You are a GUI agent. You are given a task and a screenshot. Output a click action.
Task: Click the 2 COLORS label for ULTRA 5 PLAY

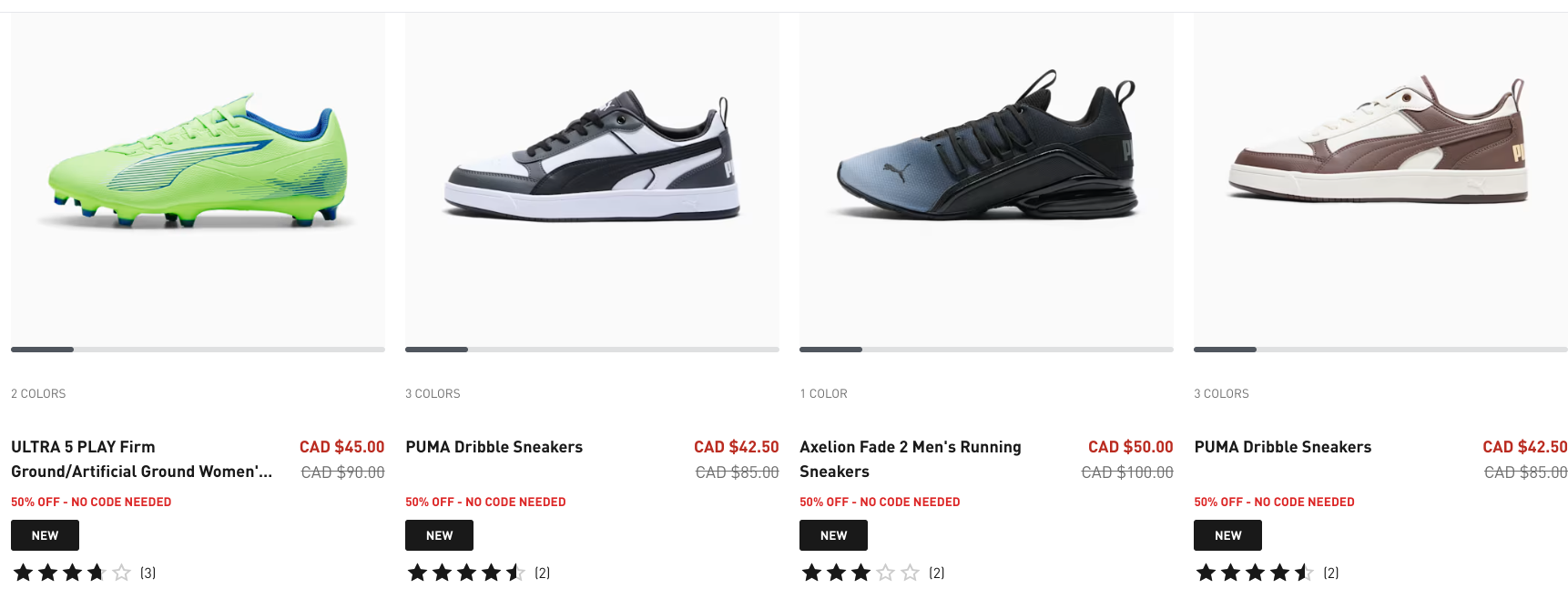[38, 393]
